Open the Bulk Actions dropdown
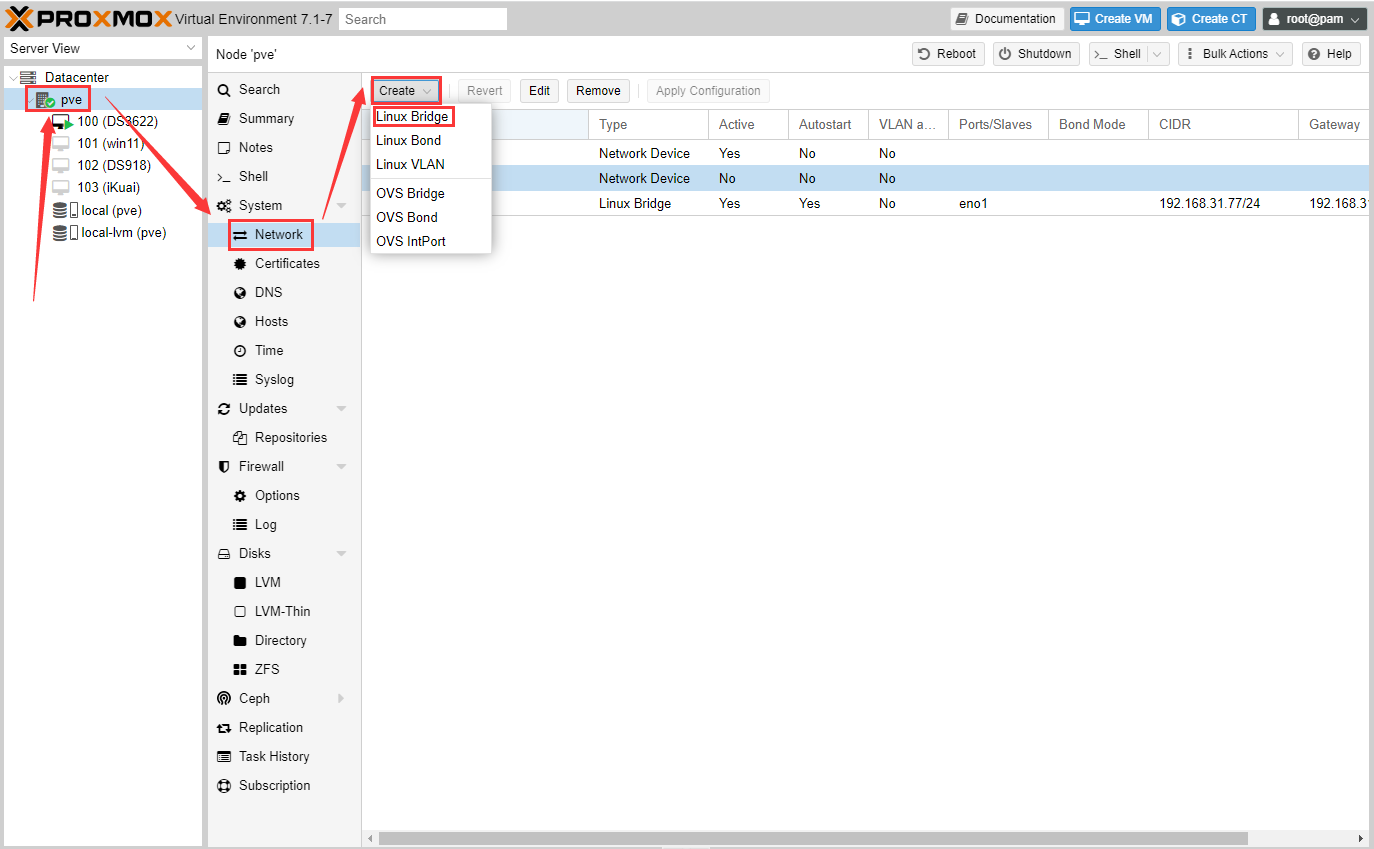The image size is (1374, 849). tap(1234, 54)
